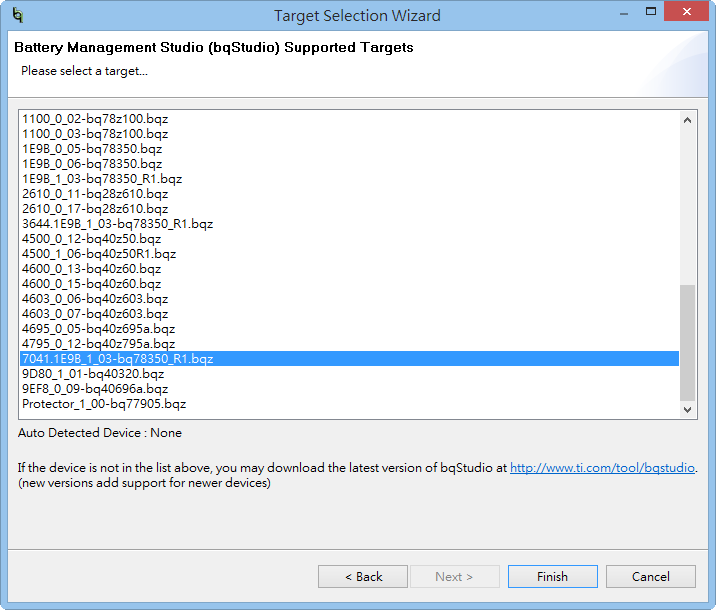Image resolution: width=716 pixels, height=610 pixels.
Task: Minimize the Target Selection Wizard window
Action: point(624,13)
